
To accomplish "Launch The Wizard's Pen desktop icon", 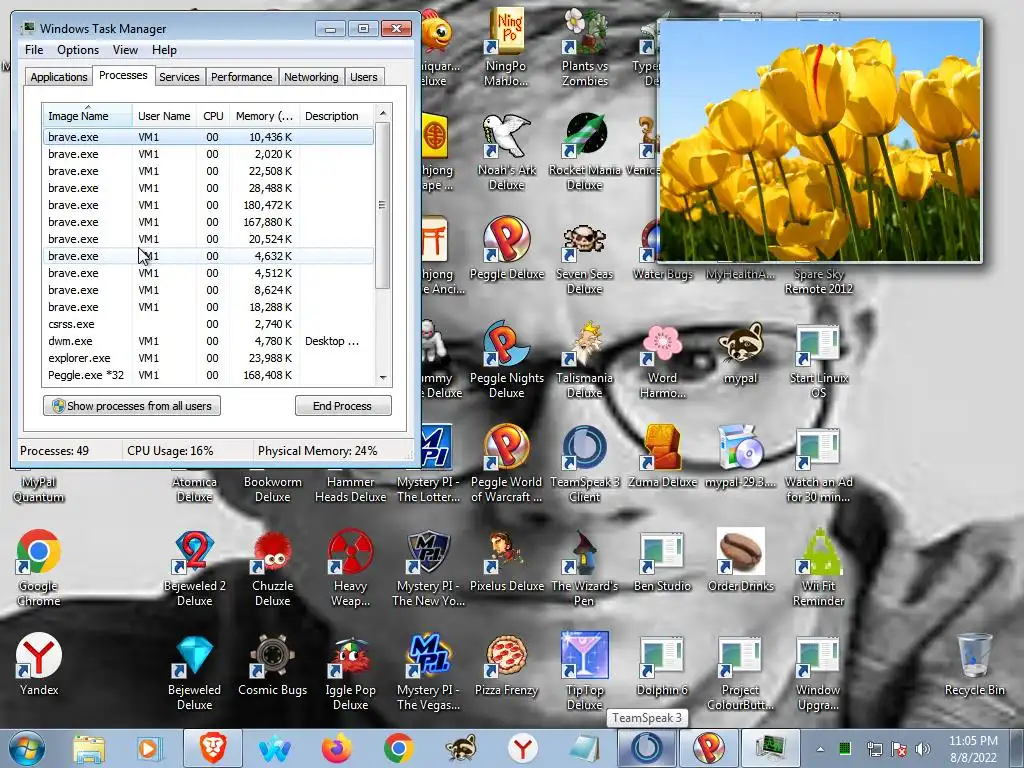I will click(584, 567).
